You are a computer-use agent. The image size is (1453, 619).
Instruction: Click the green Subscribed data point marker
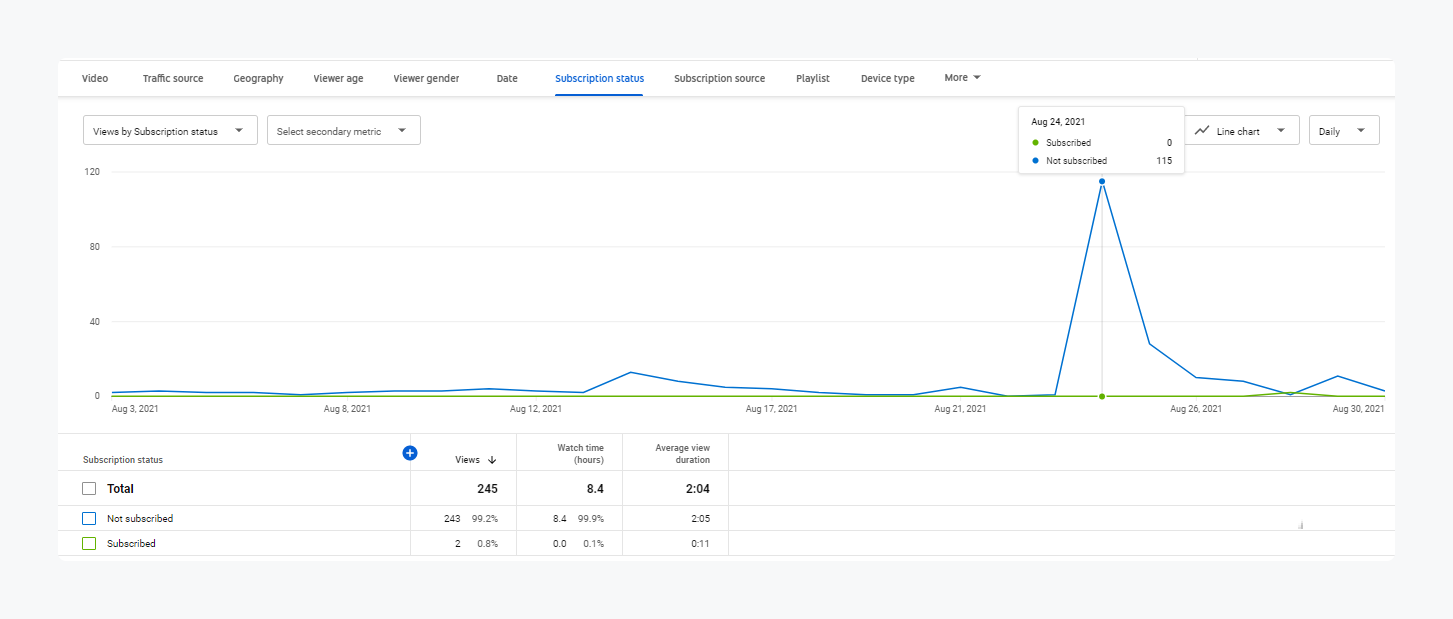[1102, 397]
